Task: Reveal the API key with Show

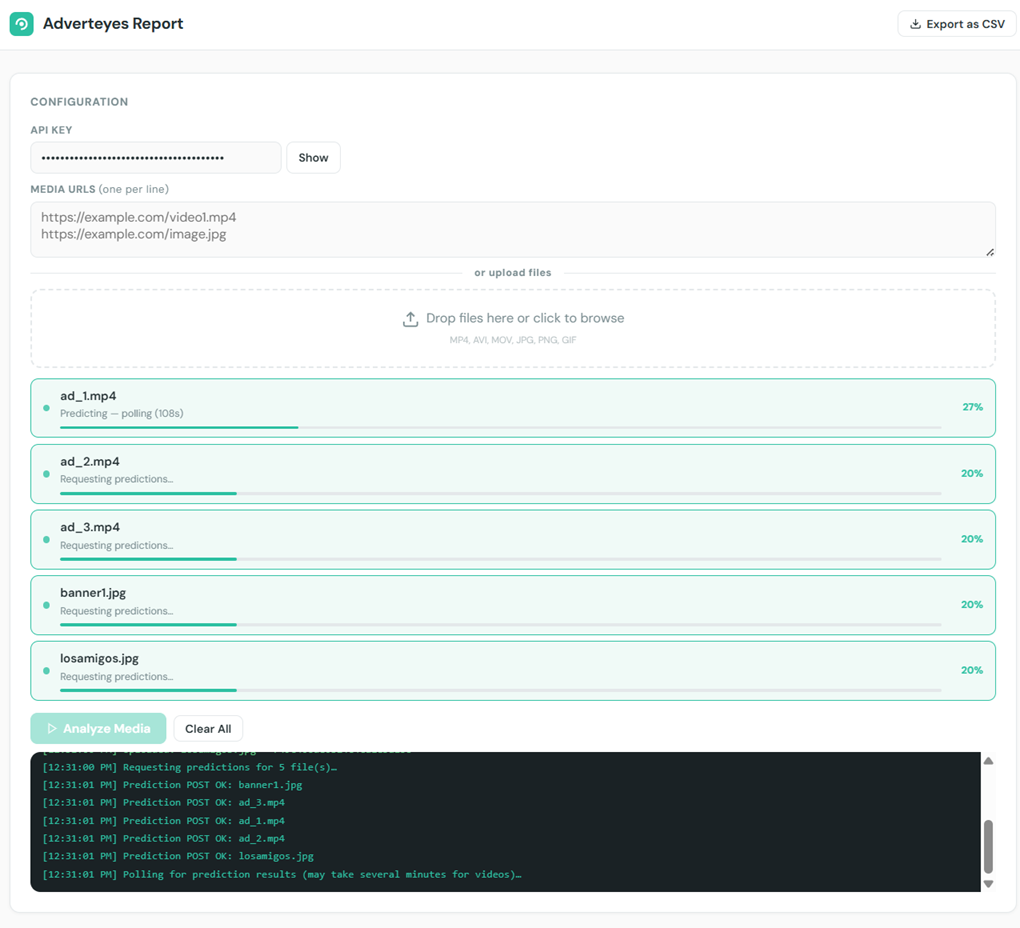Action: [314, 157]
